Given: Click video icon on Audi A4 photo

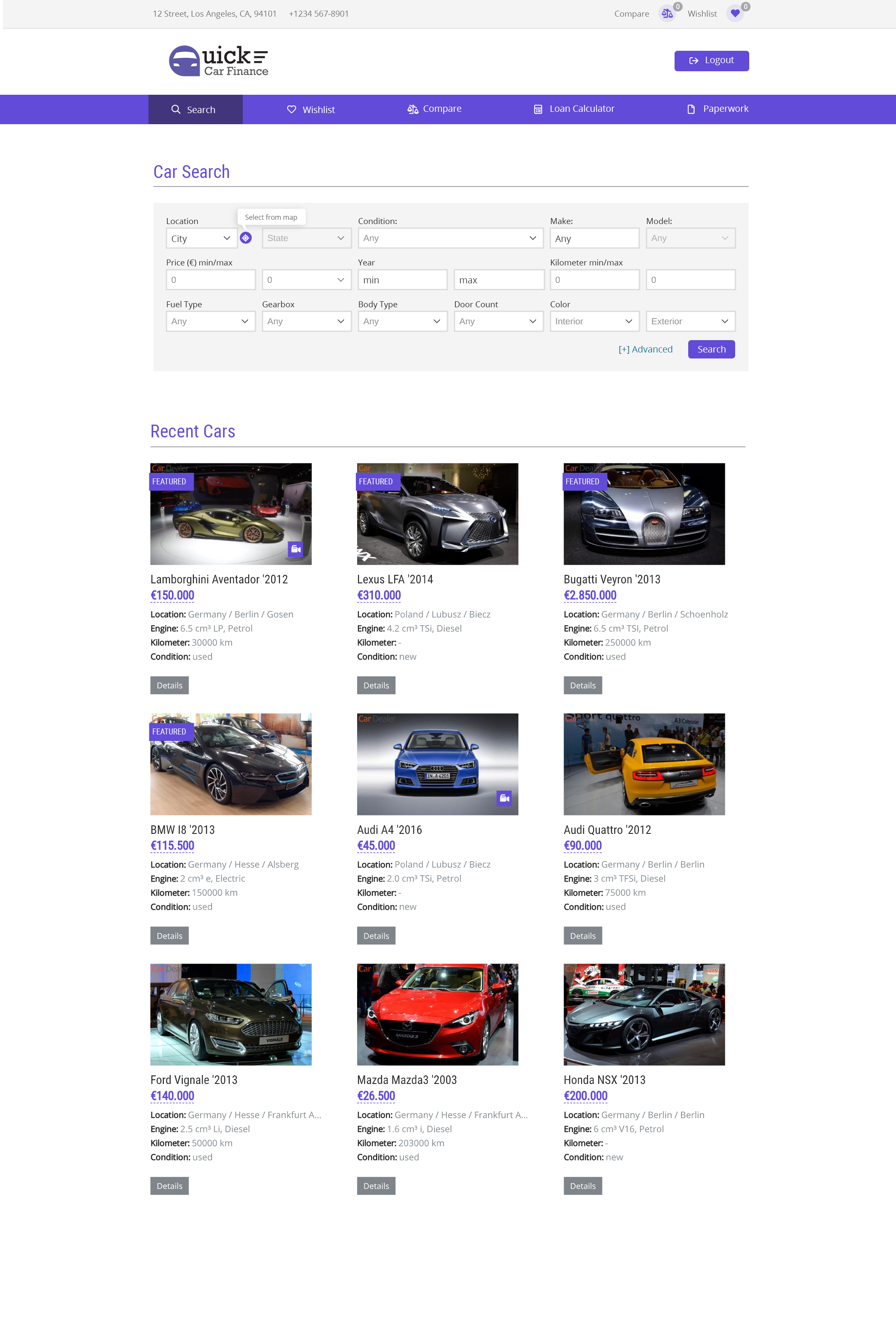Looking at the screenshot, I should click(504, 798).
